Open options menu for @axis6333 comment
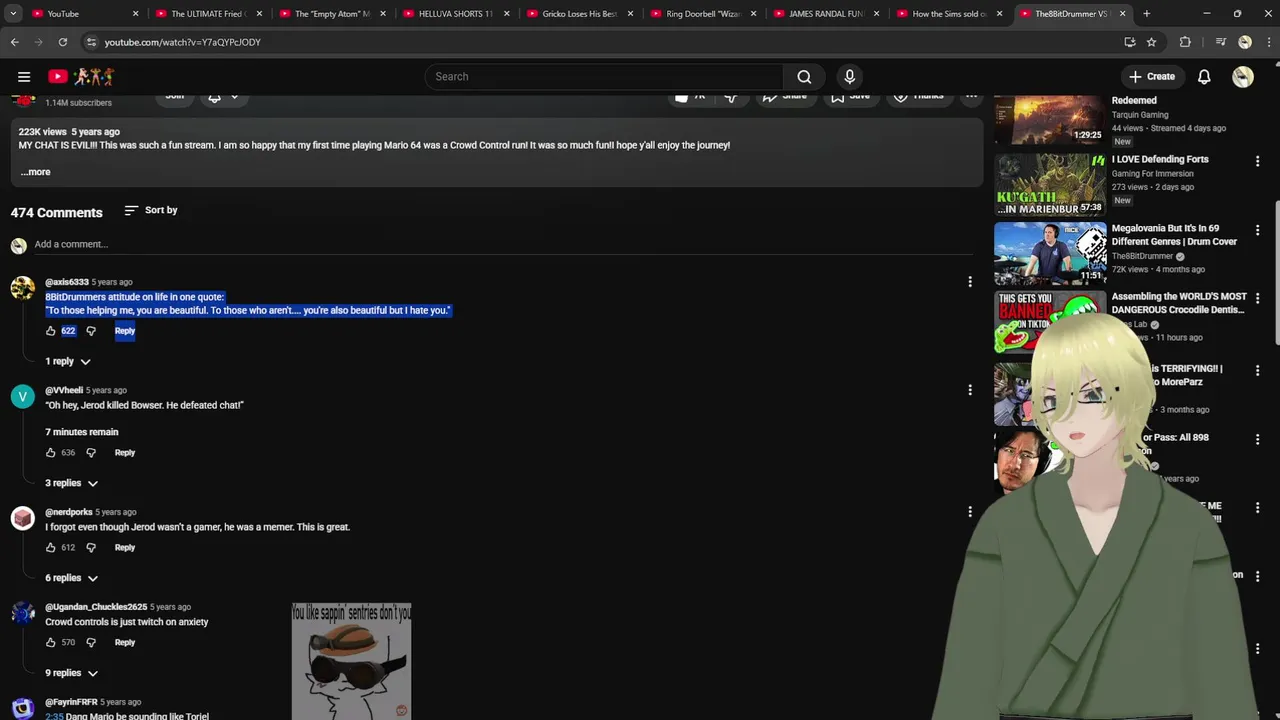Screen dimensions: 1280x720 pos(970,282)
